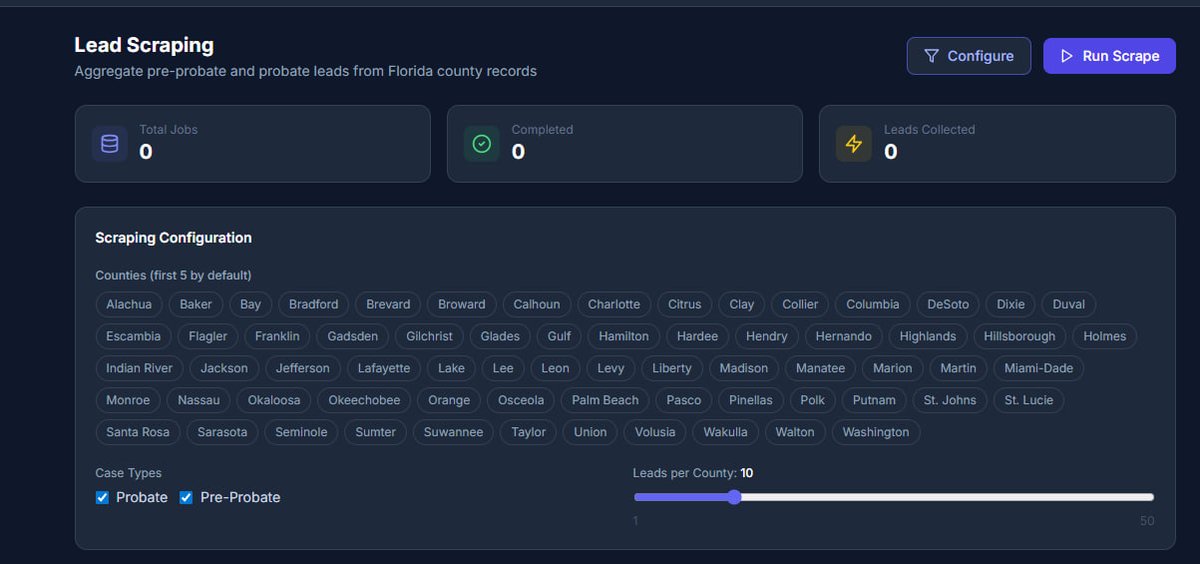Click the Highlands county chip
The width and height of the screenshot is (1200, 564).
click(928, 336)
